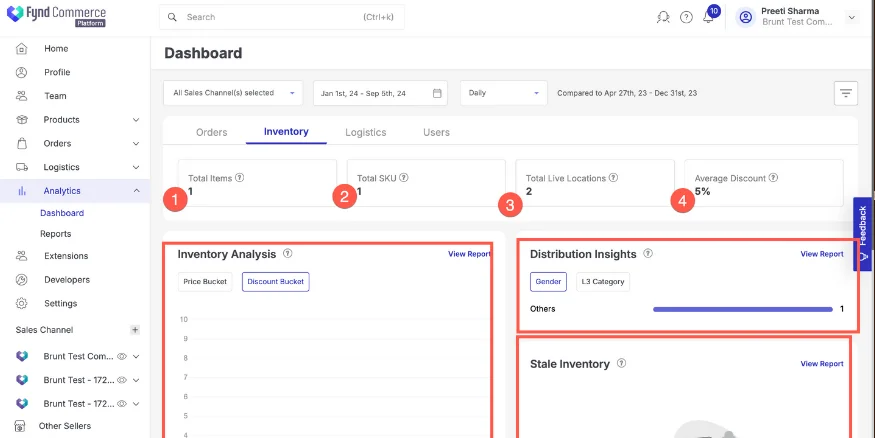875x438 pixels.
Task: Expand the last Brunt Test - 172 chevron
Action: coord(136,403)
